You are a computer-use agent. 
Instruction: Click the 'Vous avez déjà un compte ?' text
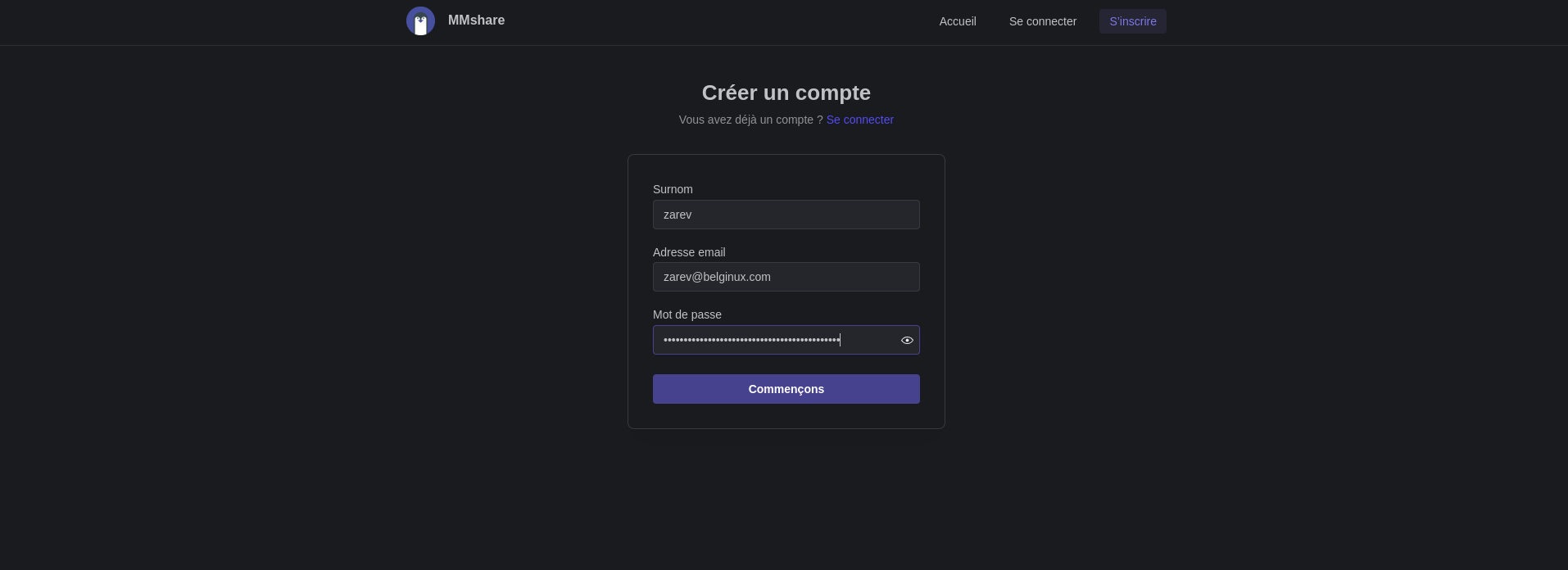click(x=750, y=120)
